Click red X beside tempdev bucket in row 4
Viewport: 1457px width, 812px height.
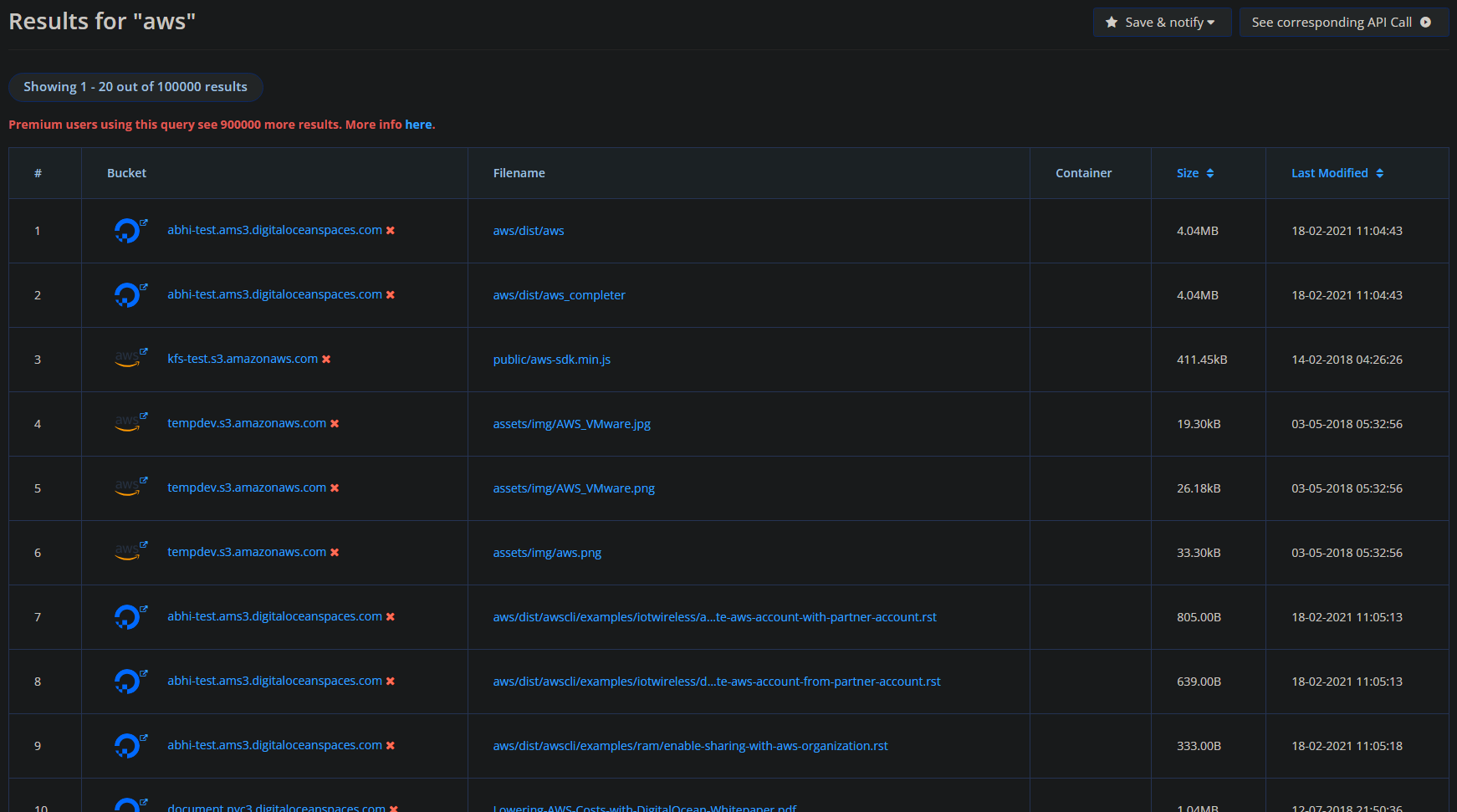335,424
